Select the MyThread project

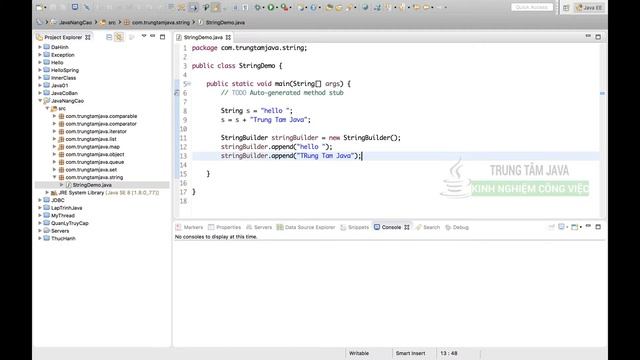(62, 216)
